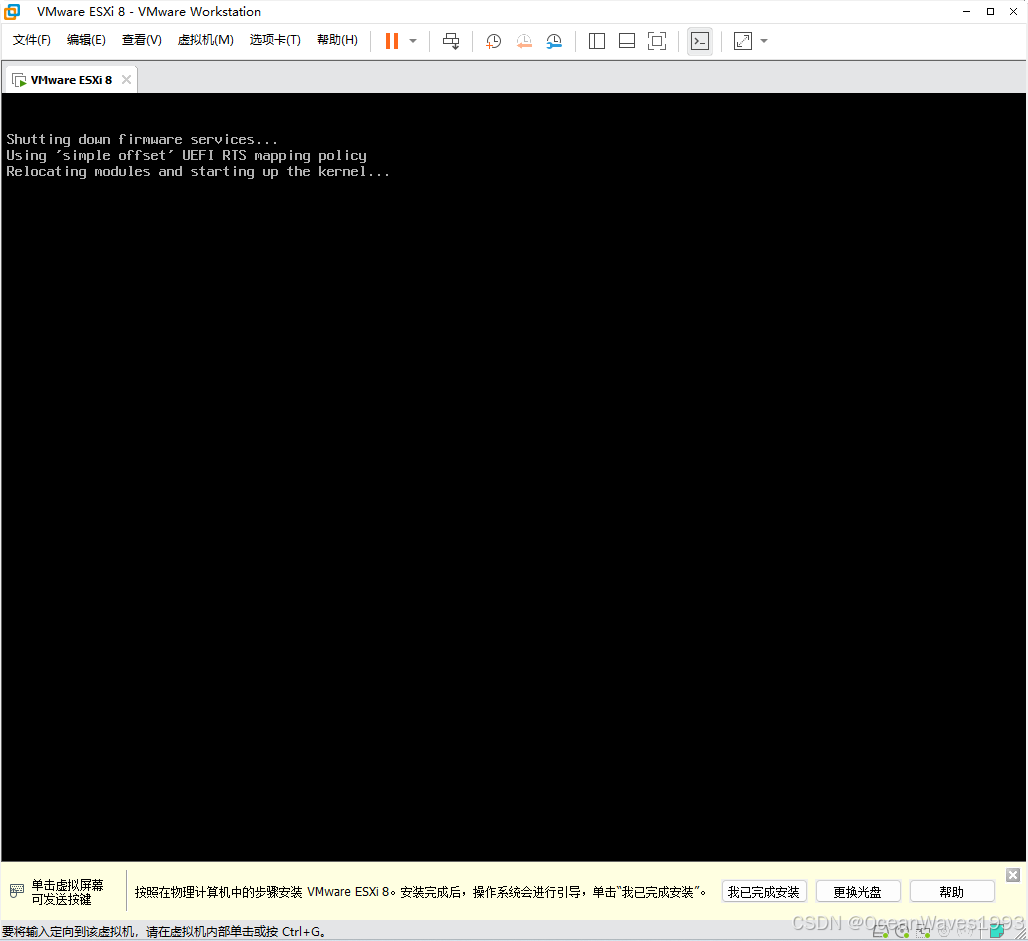Click the 'UEFI RTS mapping policy' line
The height and width of the screenshot is (941, 1028).
point(186,155)
